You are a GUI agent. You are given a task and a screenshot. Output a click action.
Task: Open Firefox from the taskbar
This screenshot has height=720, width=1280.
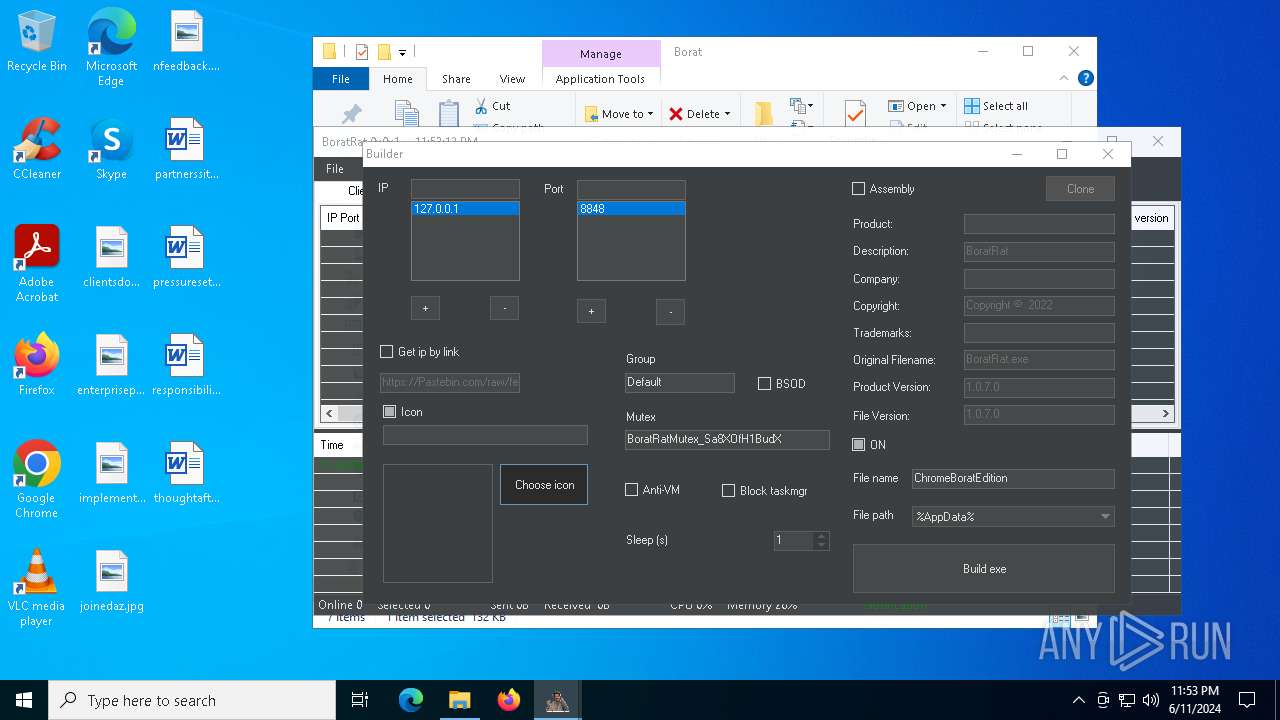[508, 700]
